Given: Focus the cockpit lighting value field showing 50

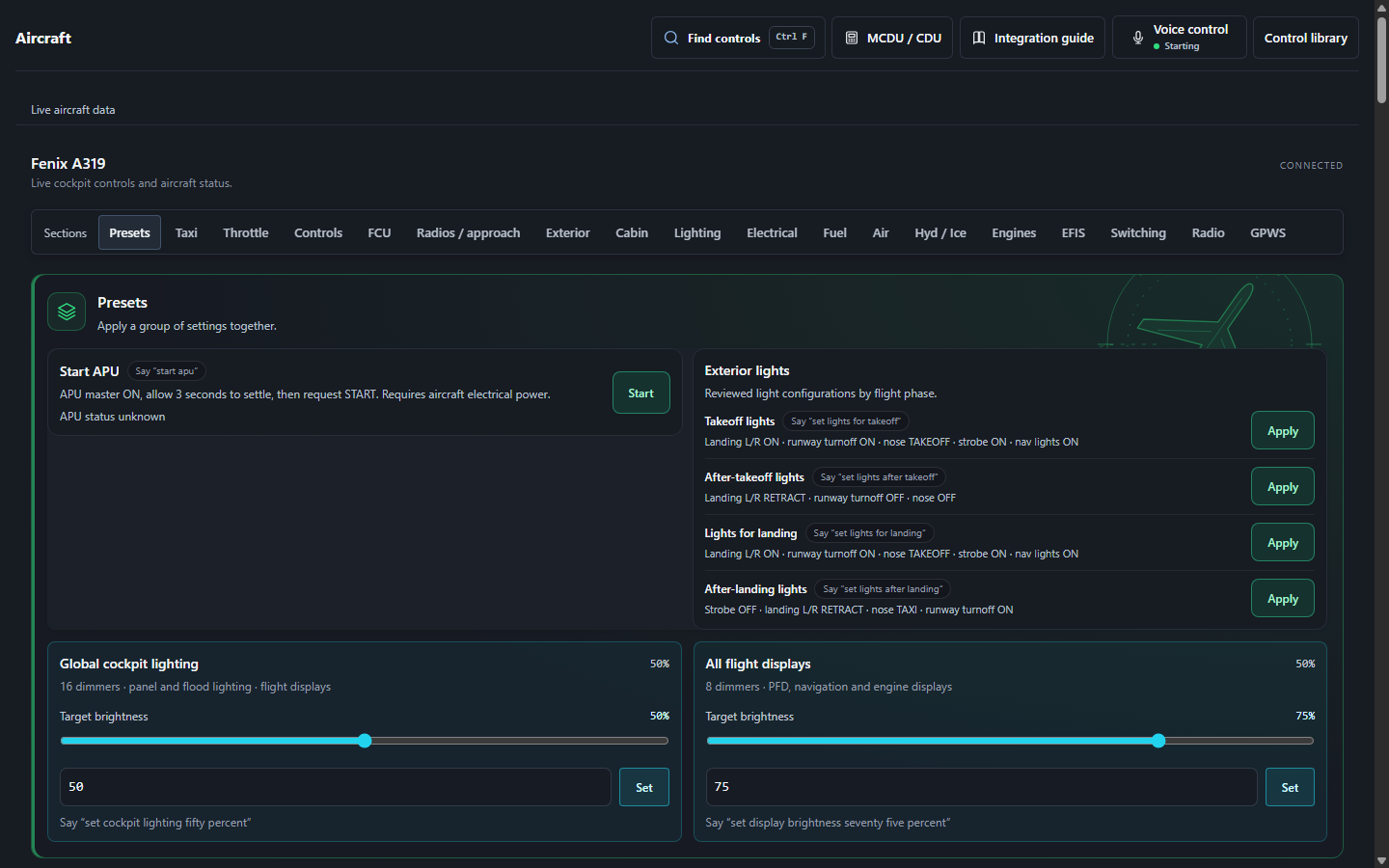Looking at the screenshot, I should [336, 787].
